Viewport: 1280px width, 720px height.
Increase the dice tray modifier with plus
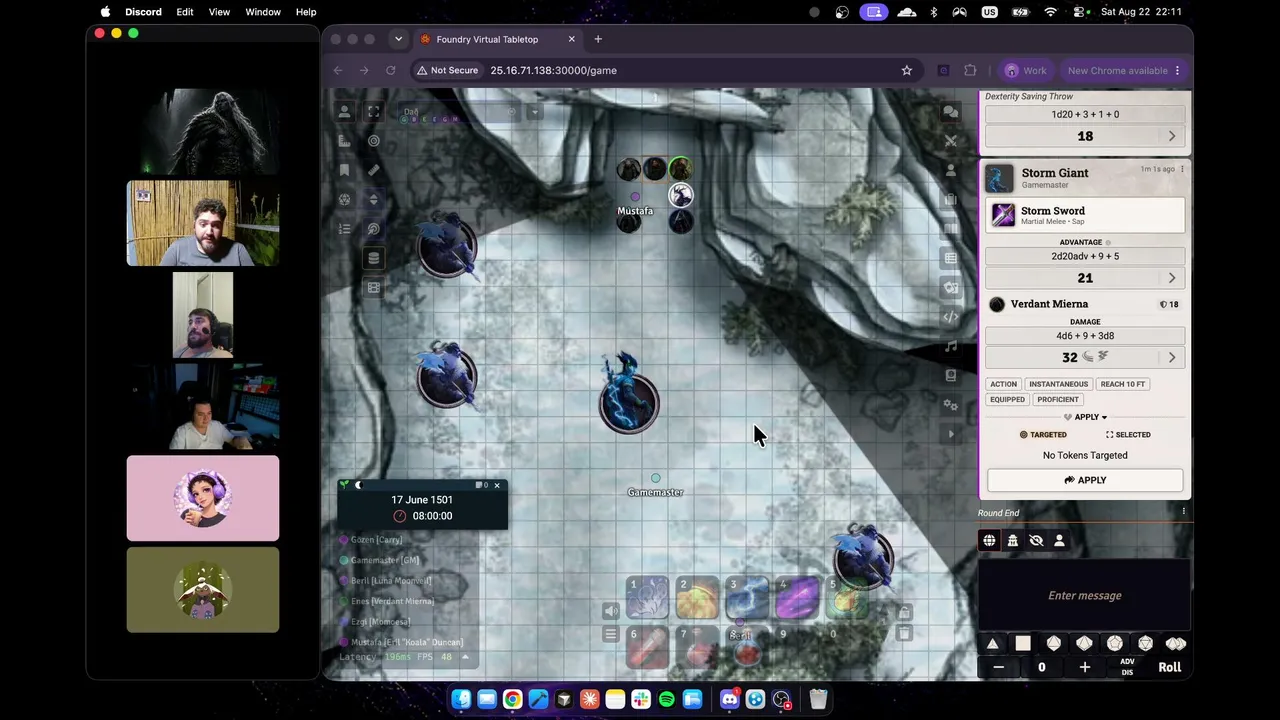click(1084, 667)
